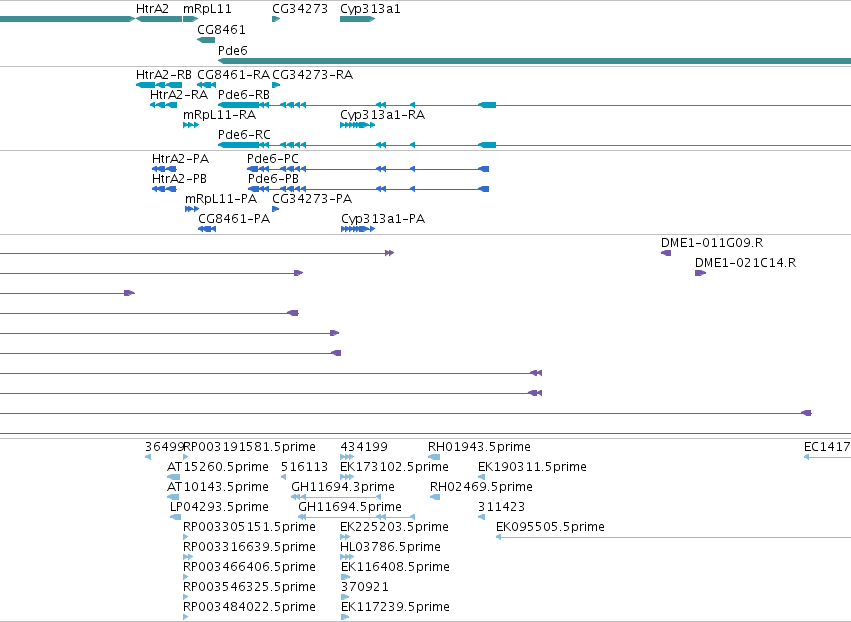Image resolution: width=851 pixels, height=622 pixels.
Task: Select the HtrA2 gene label
Action: pos(152,9)
